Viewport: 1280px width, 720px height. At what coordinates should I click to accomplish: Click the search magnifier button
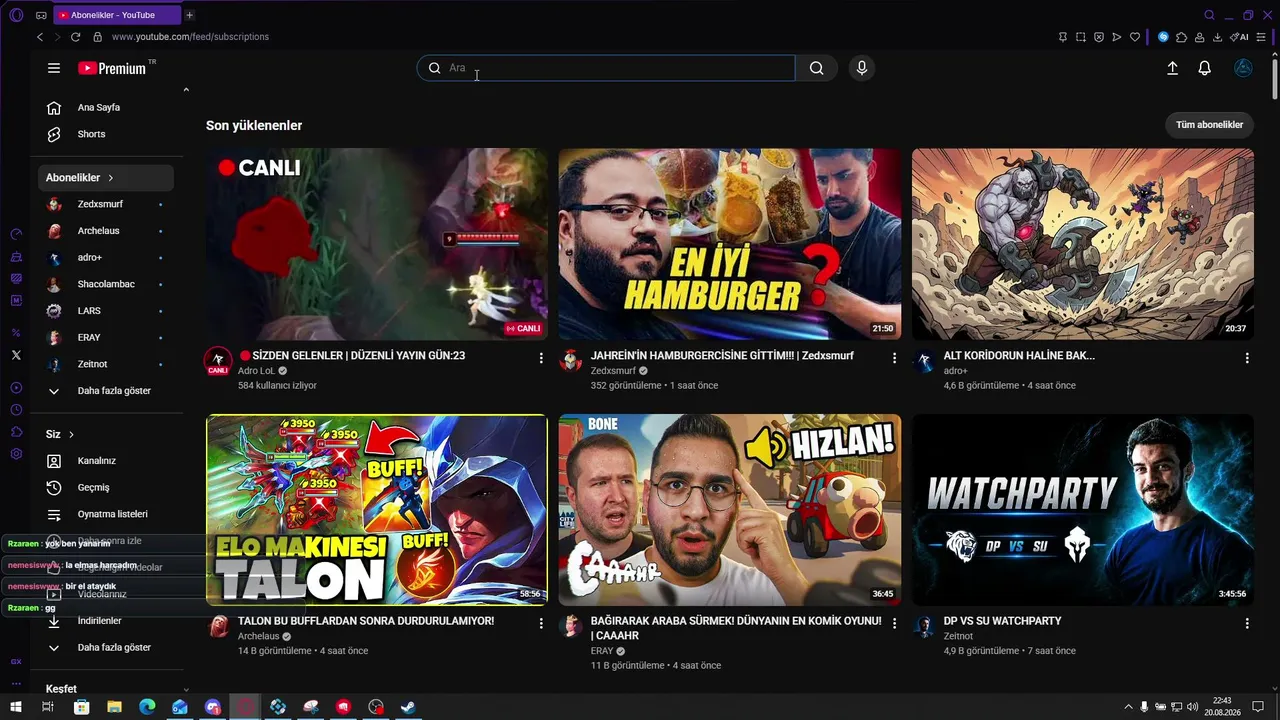[x=817, y=68]
